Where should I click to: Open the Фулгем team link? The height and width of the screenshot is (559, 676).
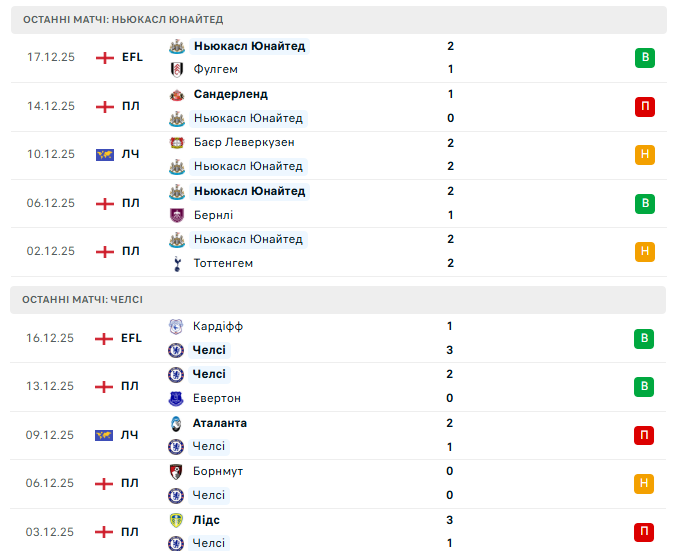click(214, 70)
